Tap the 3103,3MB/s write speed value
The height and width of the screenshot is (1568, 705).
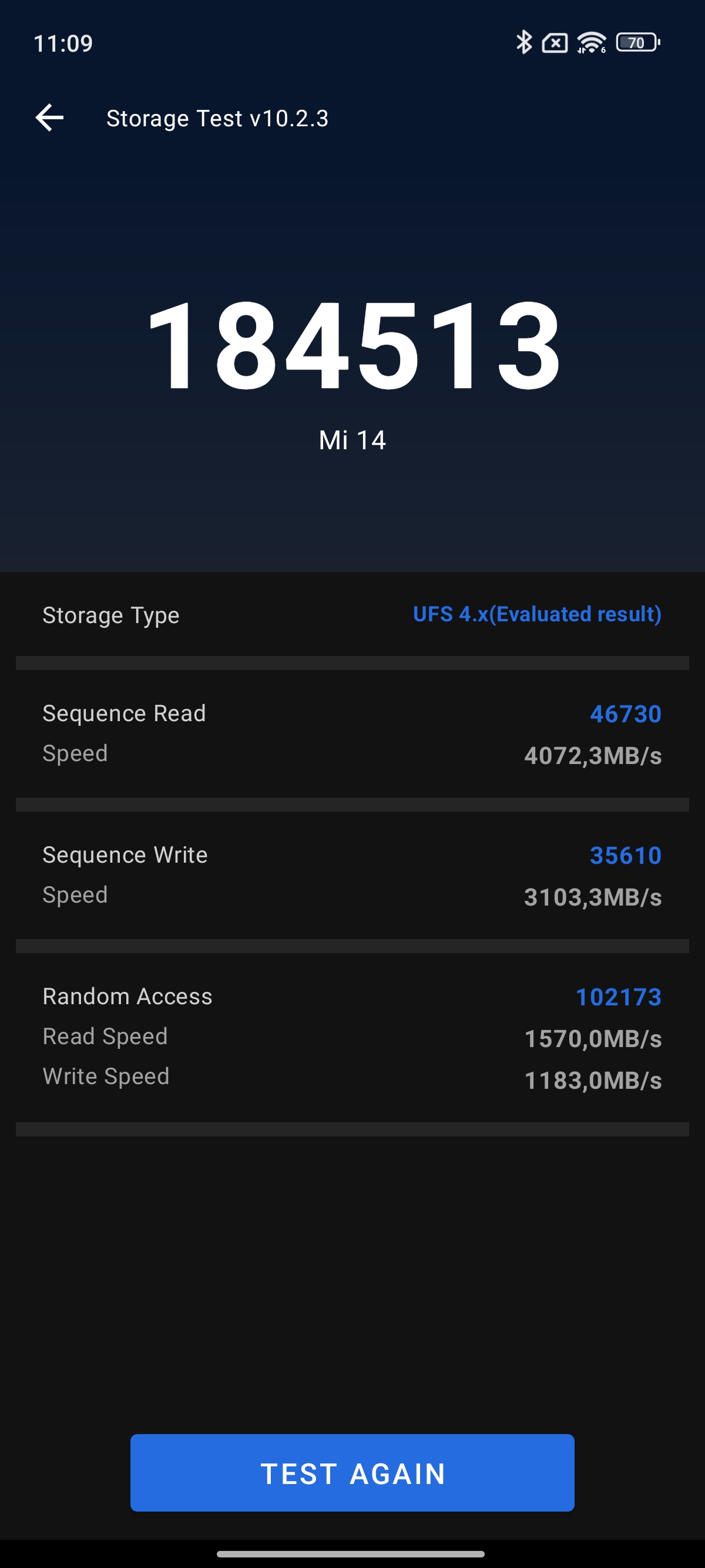592,897
